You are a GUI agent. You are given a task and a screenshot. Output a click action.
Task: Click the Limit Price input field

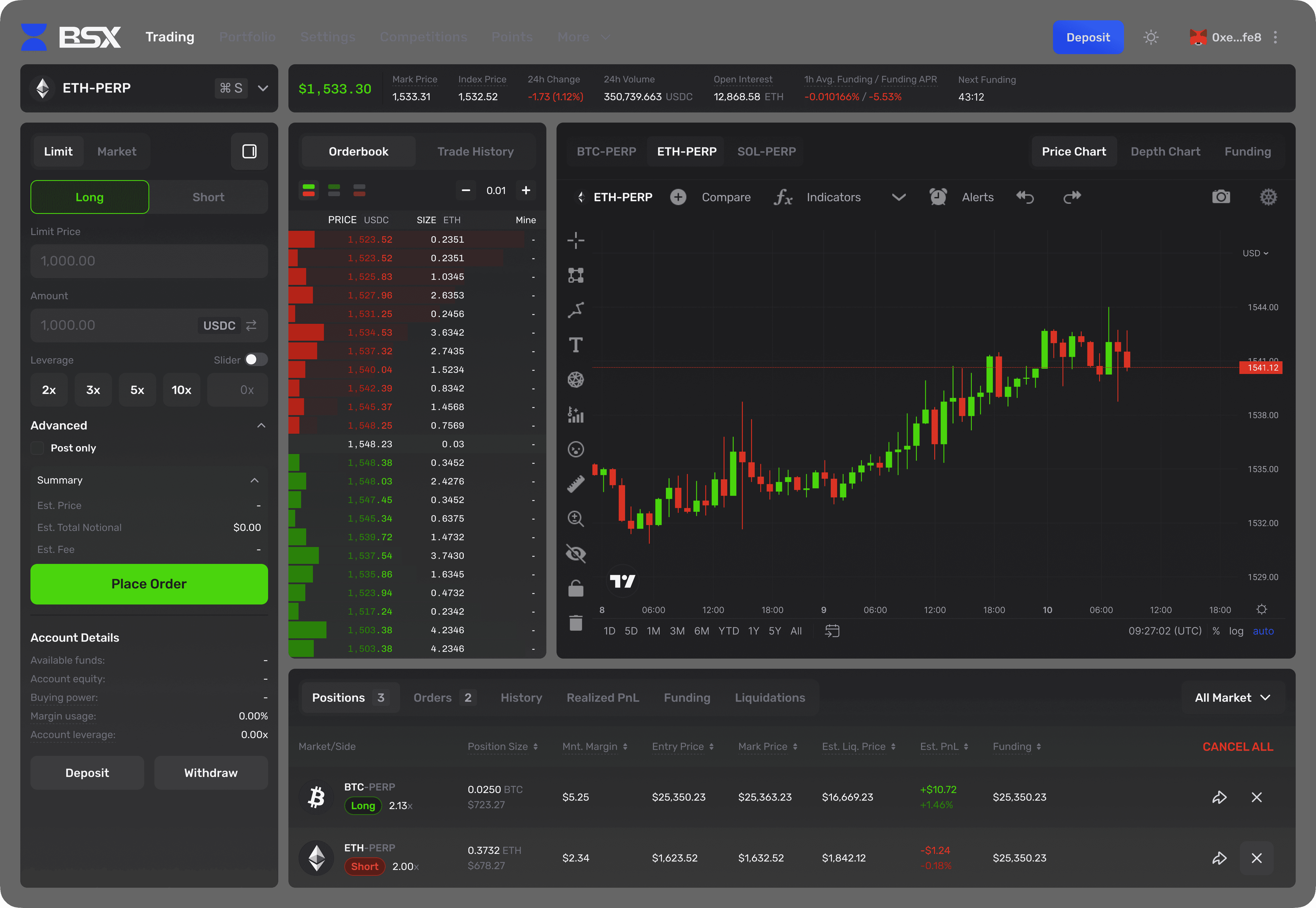(149, 261)
